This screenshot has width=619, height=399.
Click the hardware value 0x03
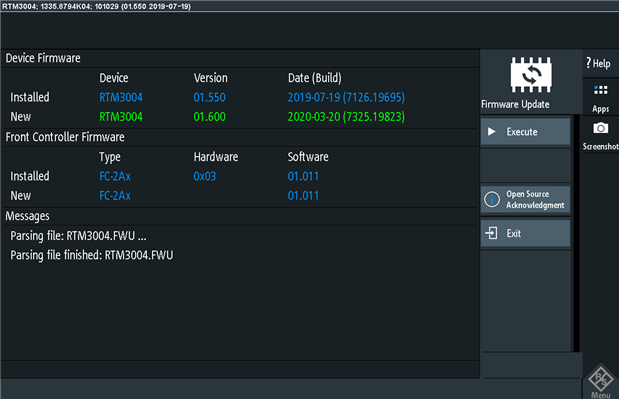click(x=204, y=176)
